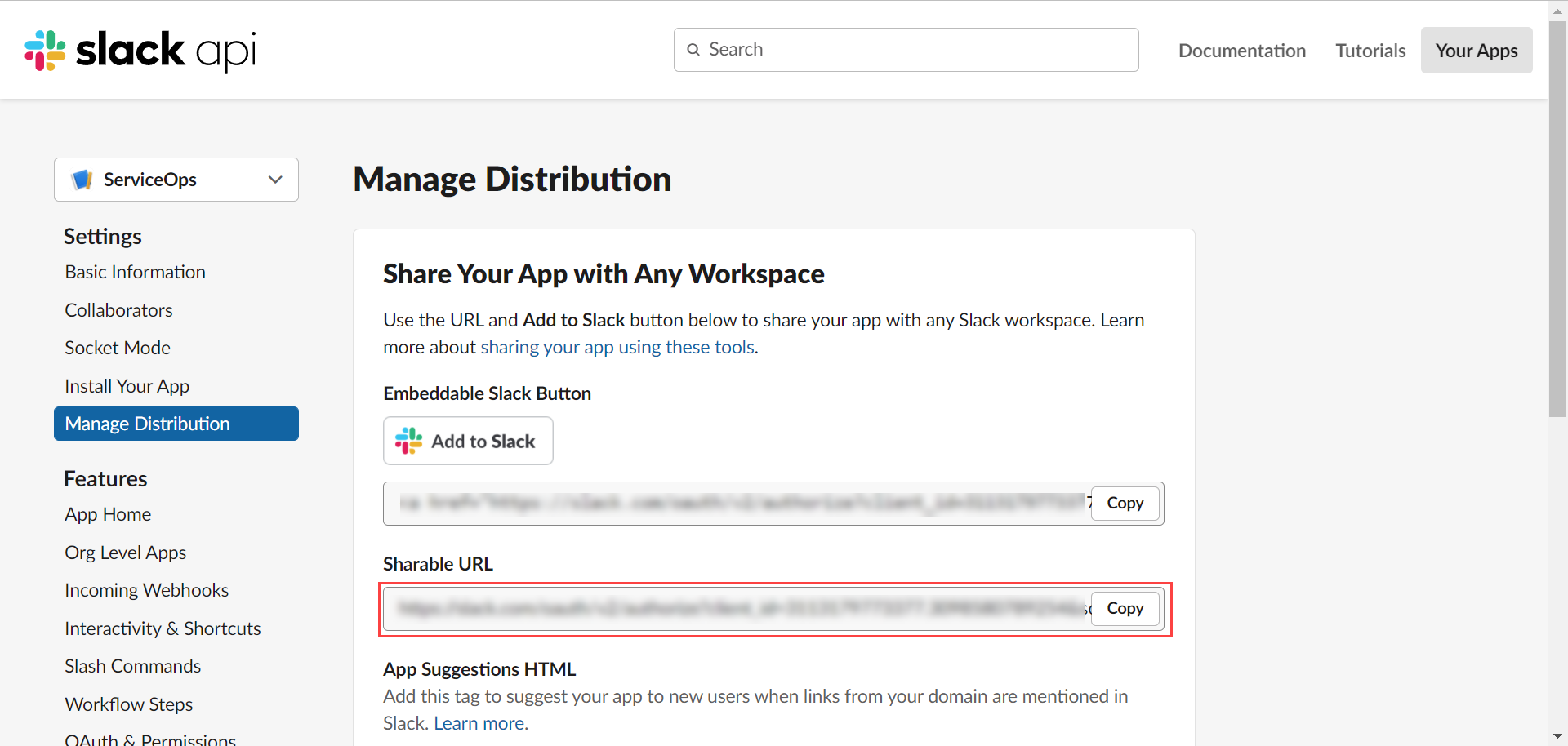1568x746 pixels.
Task: Open the Install Your App page
Action: tap(127, 386)
